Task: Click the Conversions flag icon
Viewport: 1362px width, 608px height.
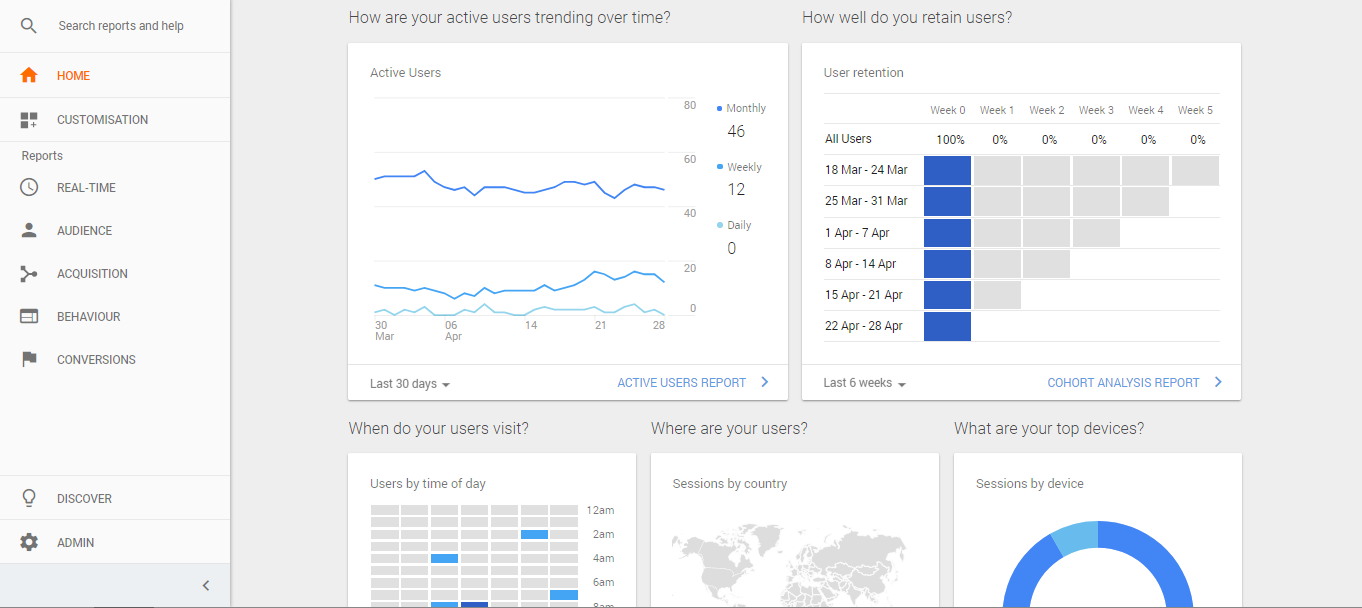Action: [29, 359]
